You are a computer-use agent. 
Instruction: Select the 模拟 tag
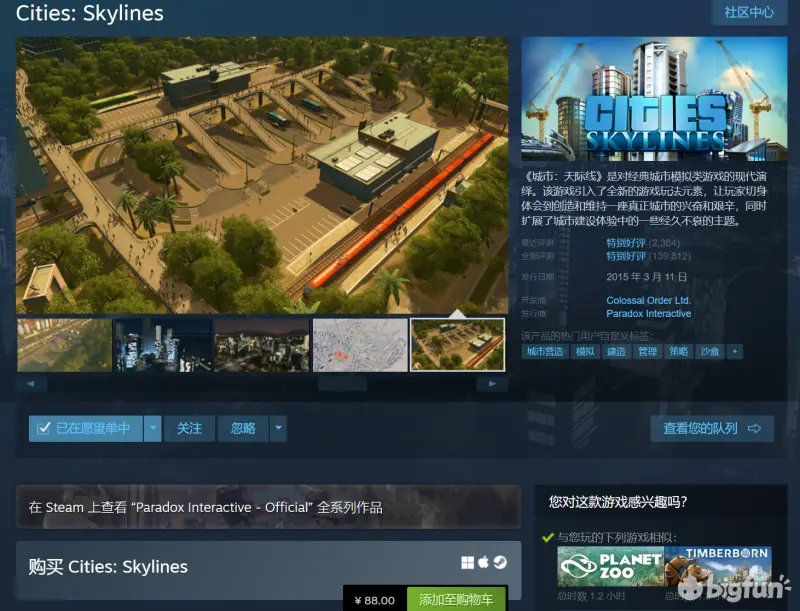click(585, 351)
